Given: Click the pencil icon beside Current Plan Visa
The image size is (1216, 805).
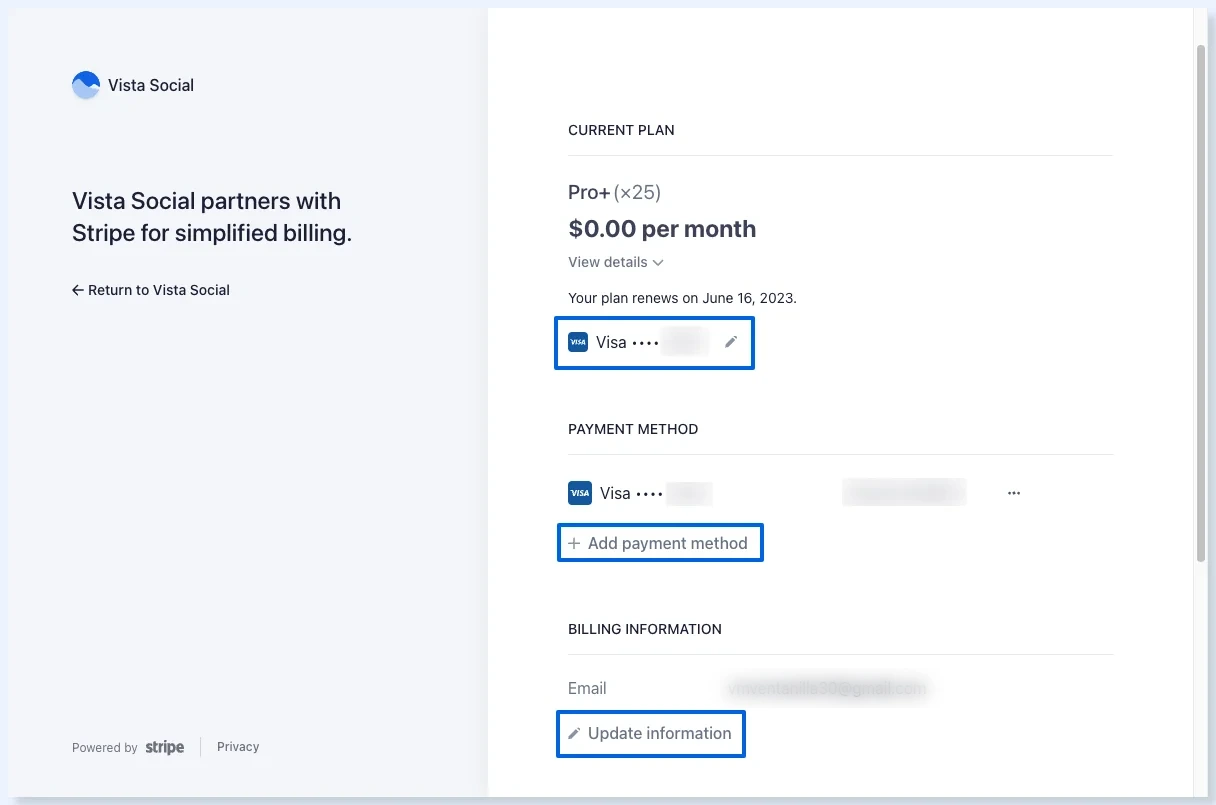Looking at the screenshot, I should point(731,342).
